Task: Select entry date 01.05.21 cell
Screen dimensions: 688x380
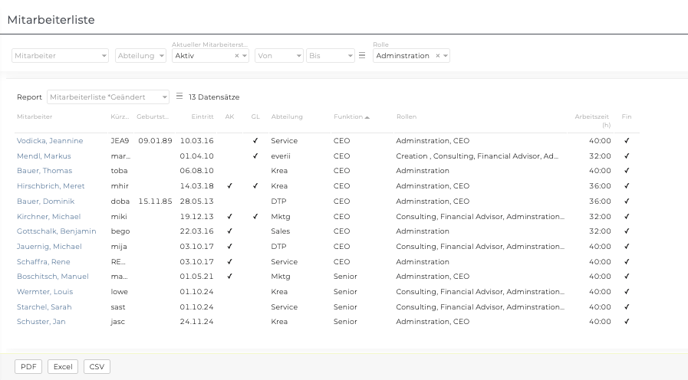Action: click(x=197, y=276)
